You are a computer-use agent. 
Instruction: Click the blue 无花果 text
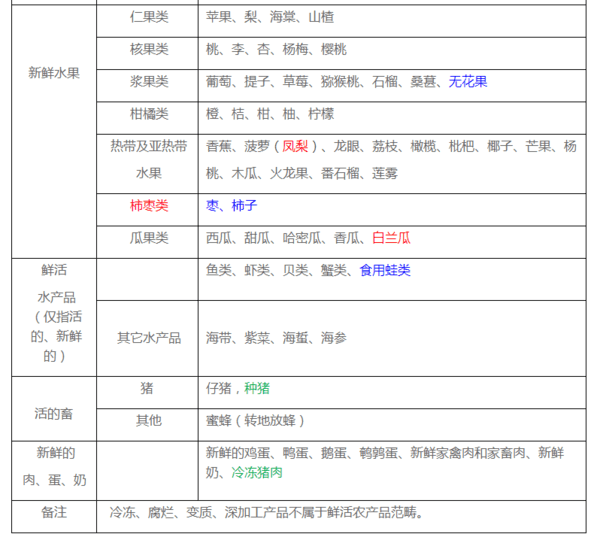(467, 82)
